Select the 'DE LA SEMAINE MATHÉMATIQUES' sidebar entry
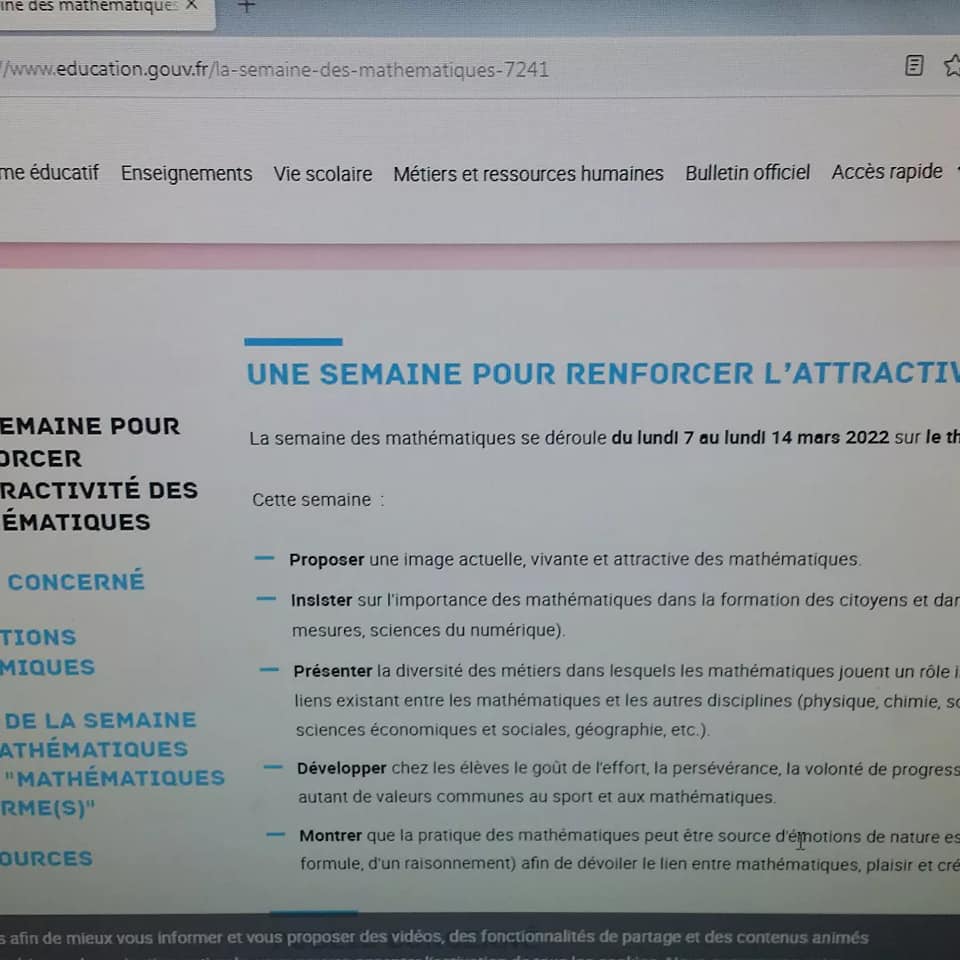This screenshot has width=960, height=960. (99, 735)
